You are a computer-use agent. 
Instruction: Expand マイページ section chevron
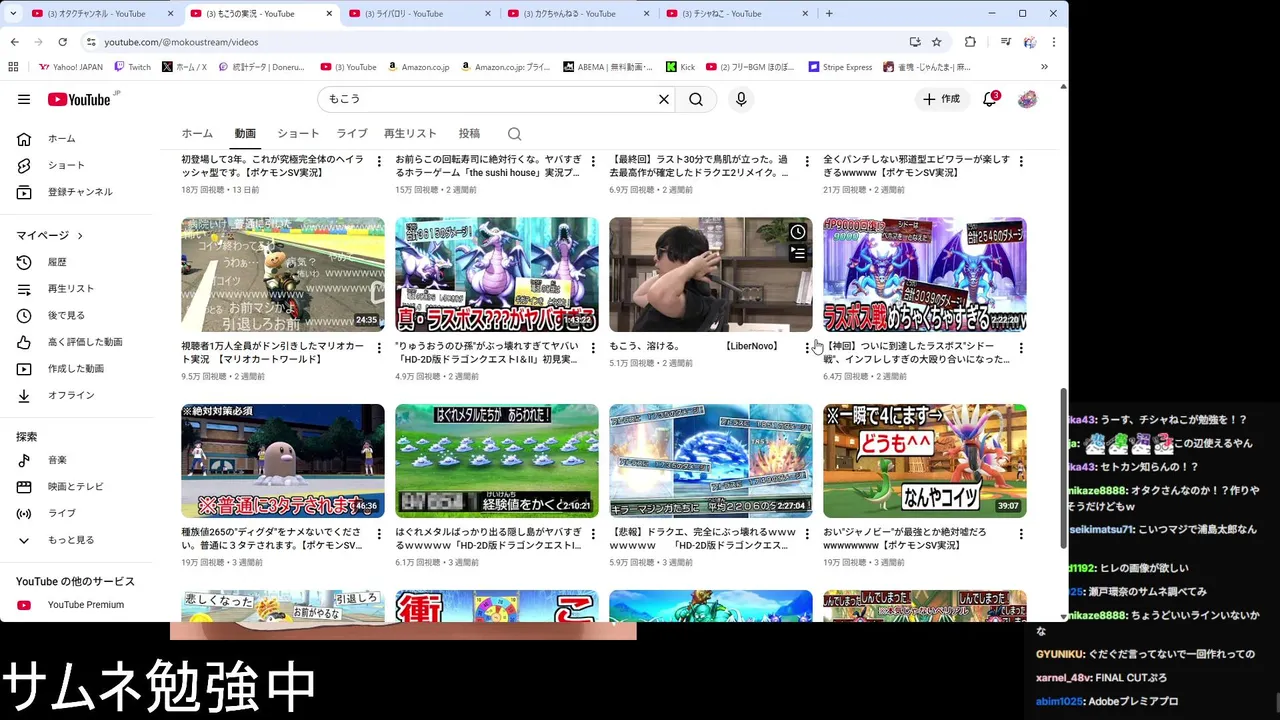point(80,236)
